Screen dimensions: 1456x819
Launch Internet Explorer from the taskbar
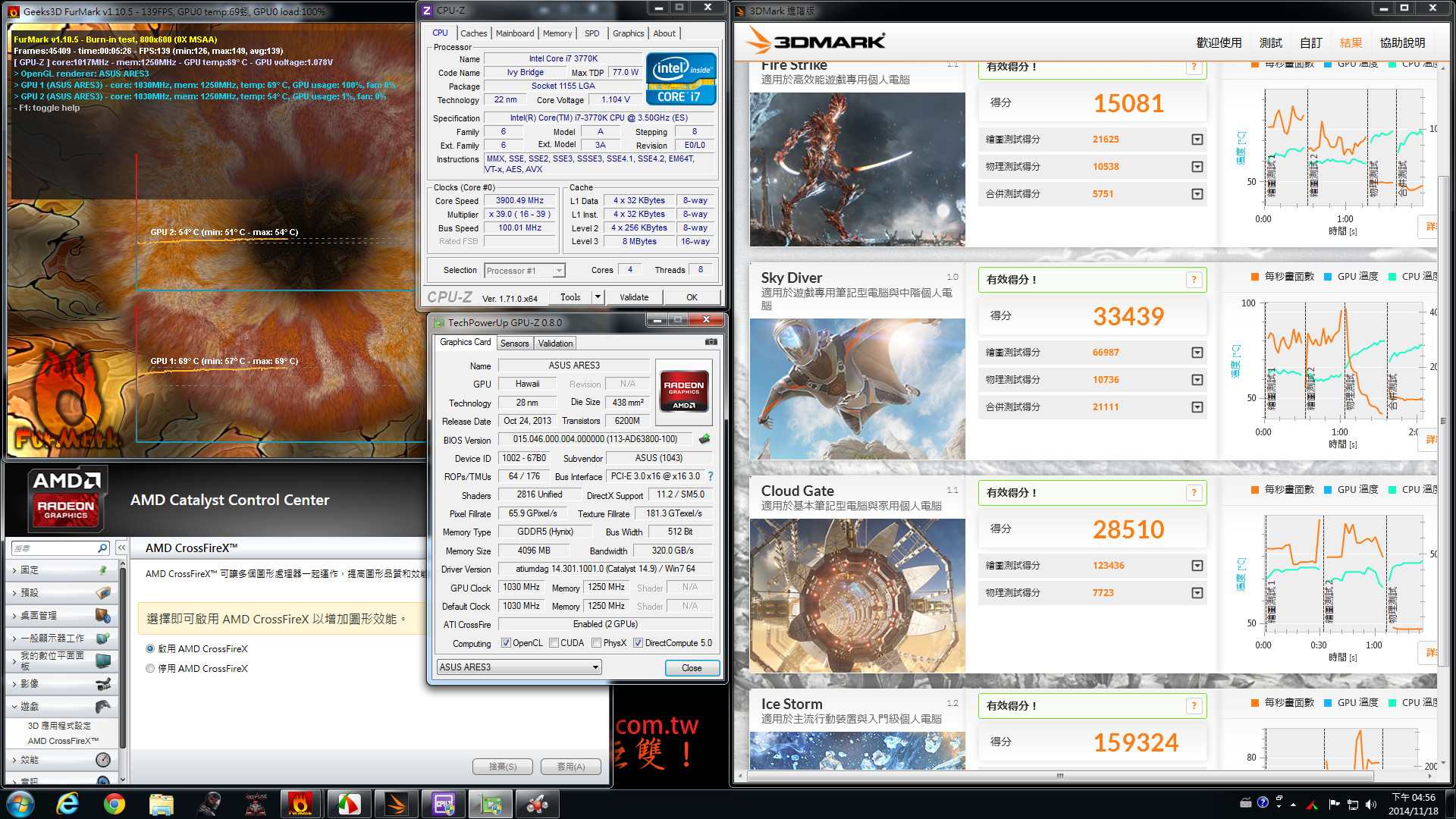[x=67, y=804]
